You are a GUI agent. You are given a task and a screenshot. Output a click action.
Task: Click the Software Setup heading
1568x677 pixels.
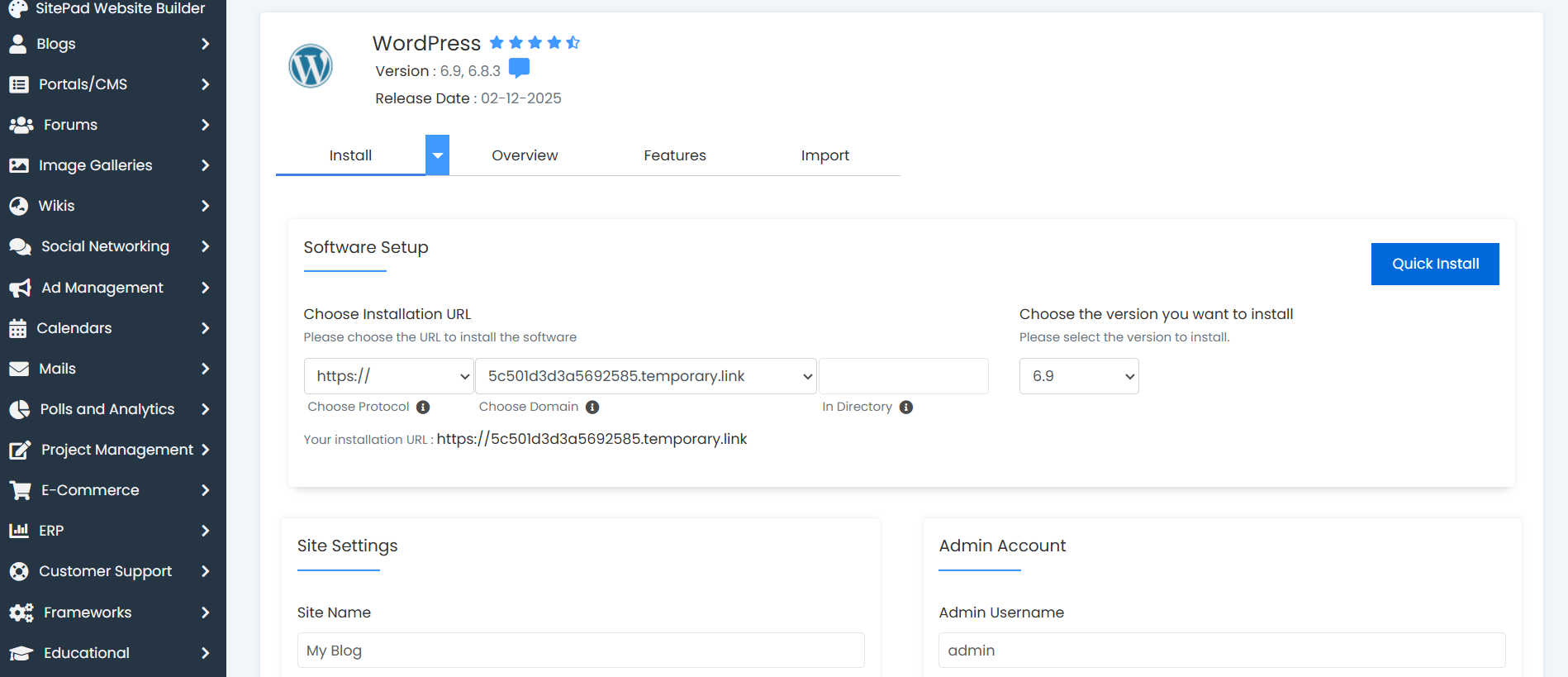pyautogui.click(x=366, y=247)
